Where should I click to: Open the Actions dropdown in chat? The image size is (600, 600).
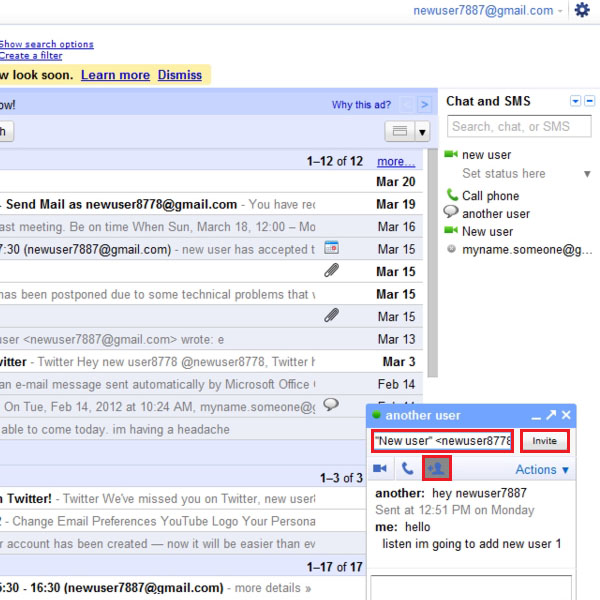click(x=542, y=470)
